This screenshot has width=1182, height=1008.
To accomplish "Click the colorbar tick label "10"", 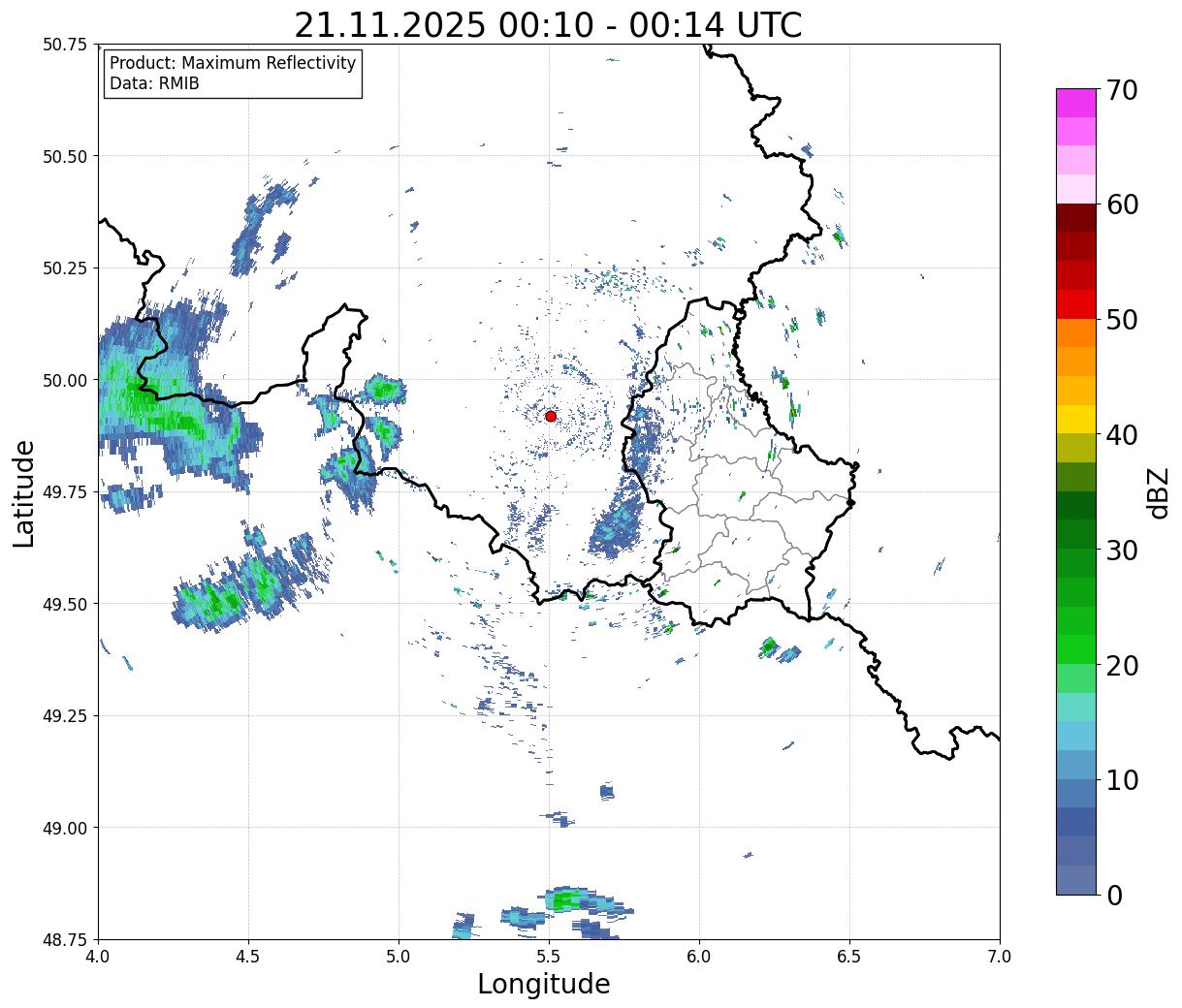I will [x=1122, y=779].
